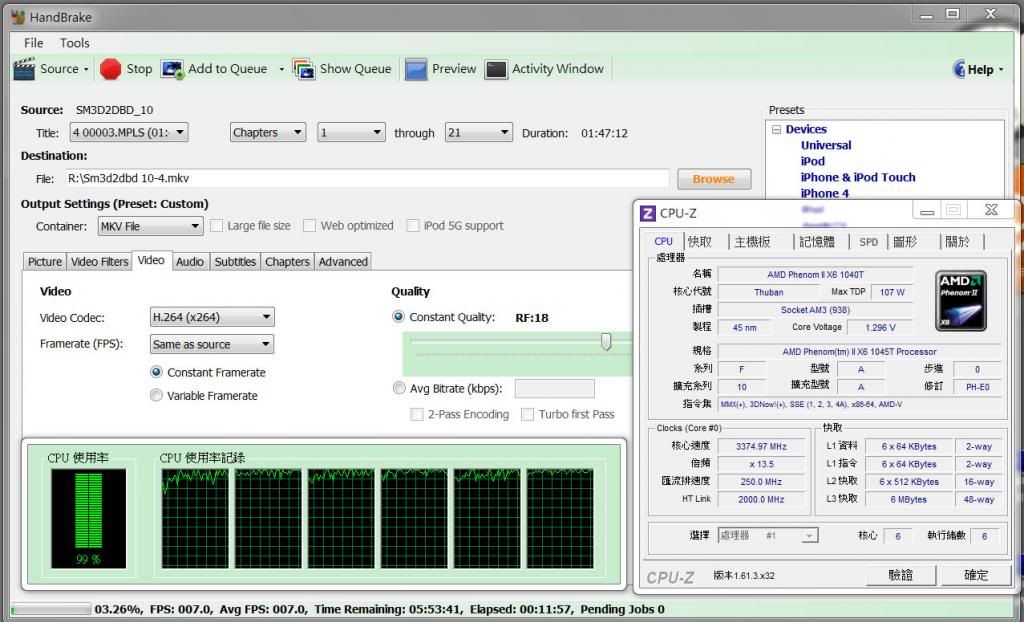Open the CPU-Z SPD tab
Viewport: 1024px width, 622px height.
(869, 242)
